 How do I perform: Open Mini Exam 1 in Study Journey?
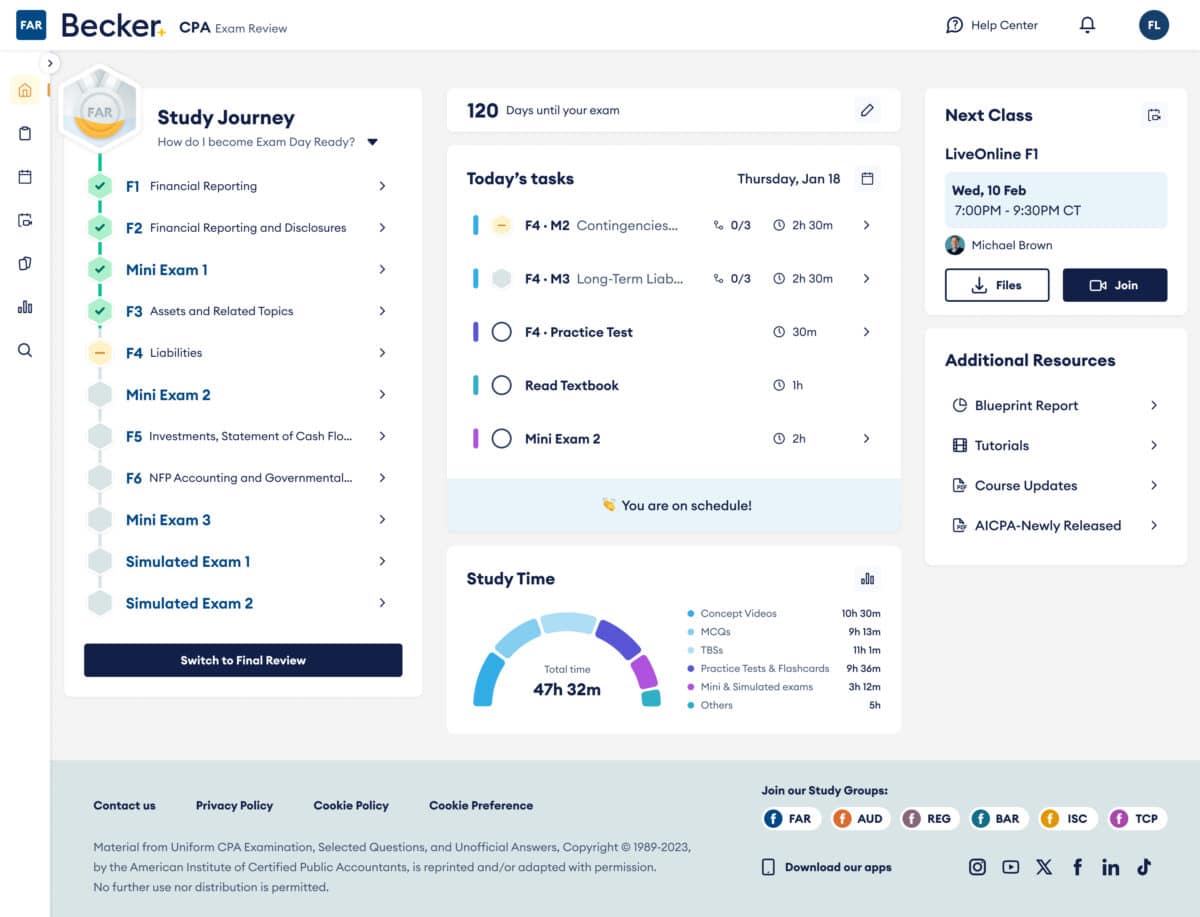[167, 270]
